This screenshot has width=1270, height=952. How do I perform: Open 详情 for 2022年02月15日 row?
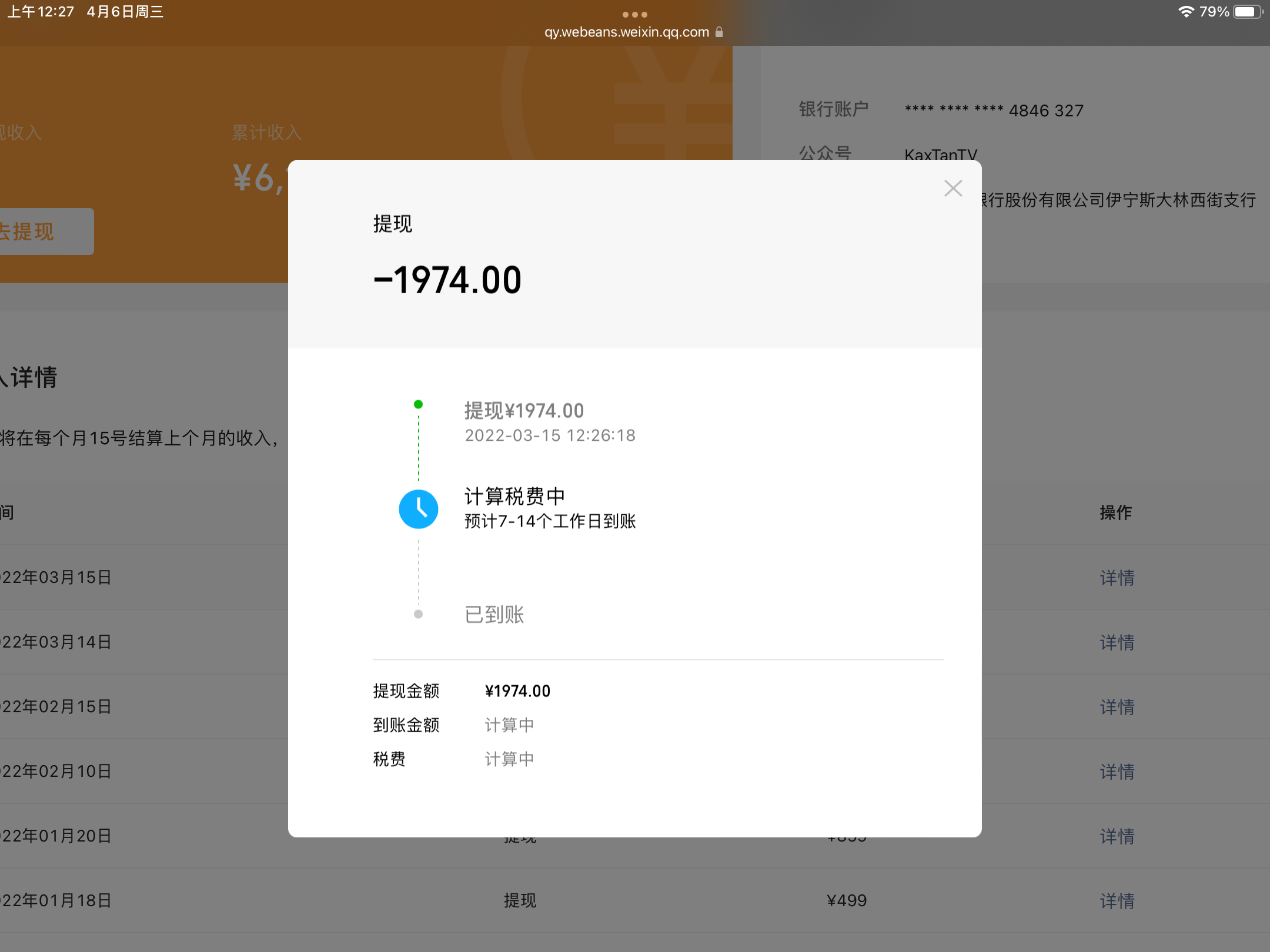pos(1117,707)
